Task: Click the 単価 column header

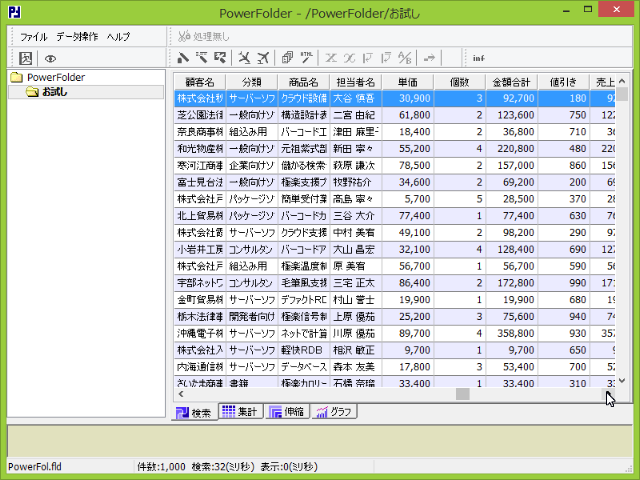Action: (x=407, y=81)
